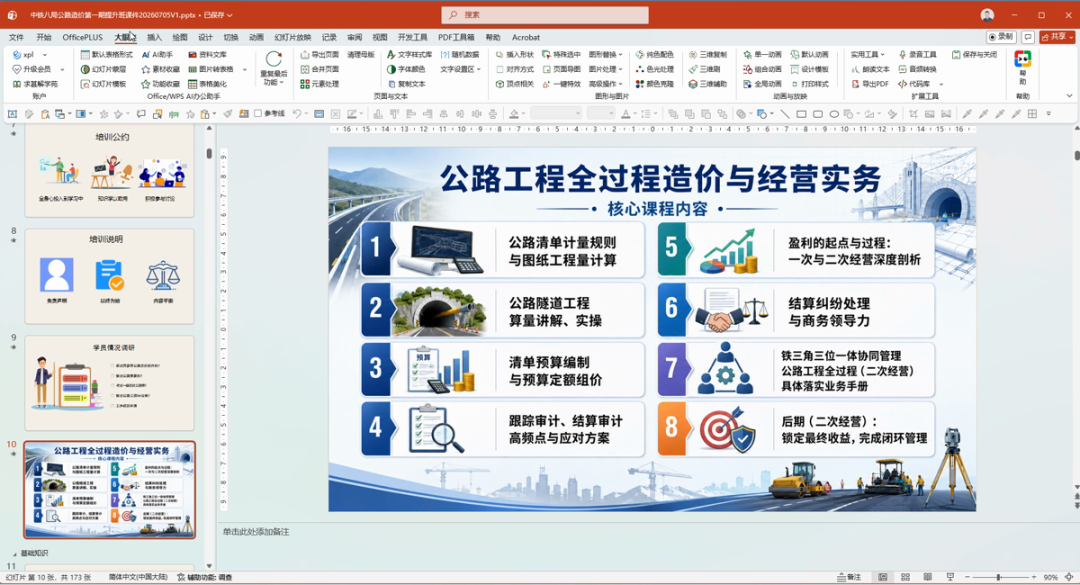
Task: Expand the xpl account dropdown
Action: click(45, 54)
